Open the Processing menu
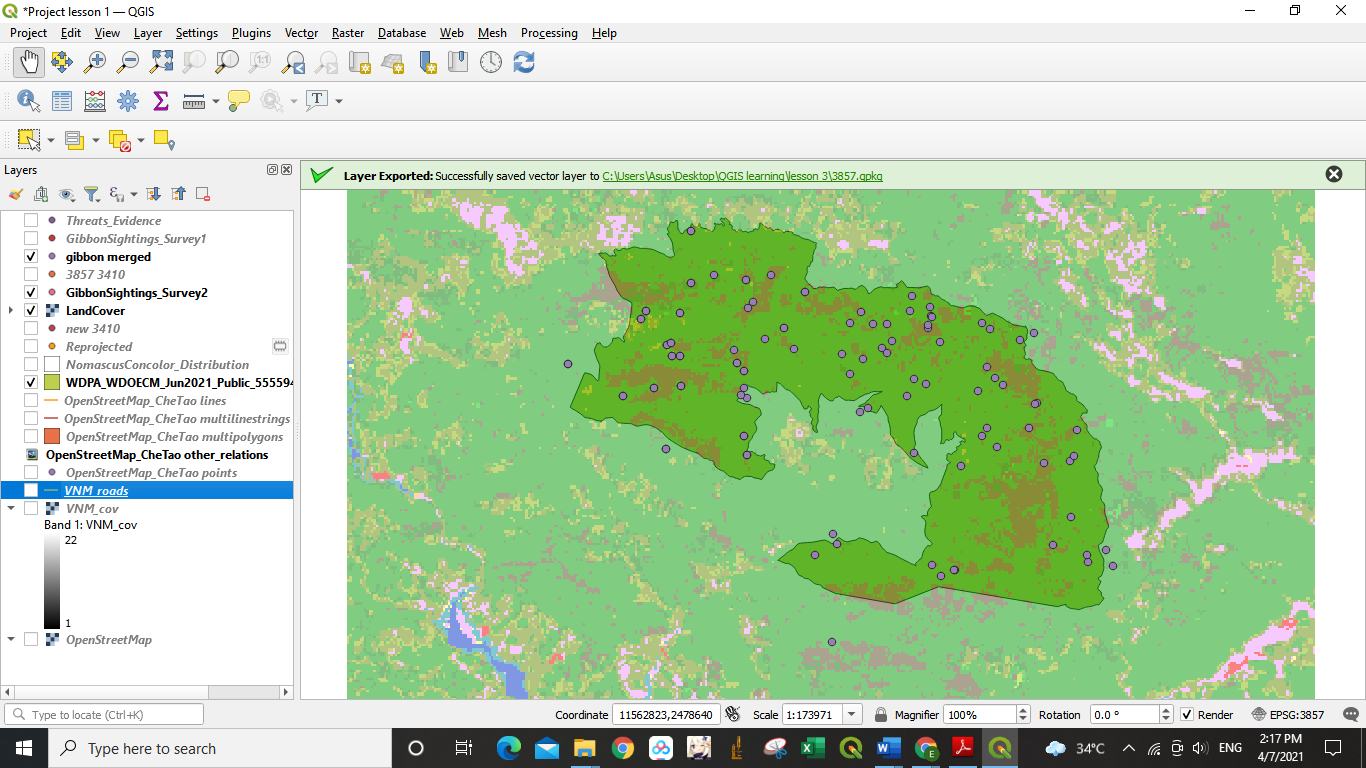 point(548,33)
